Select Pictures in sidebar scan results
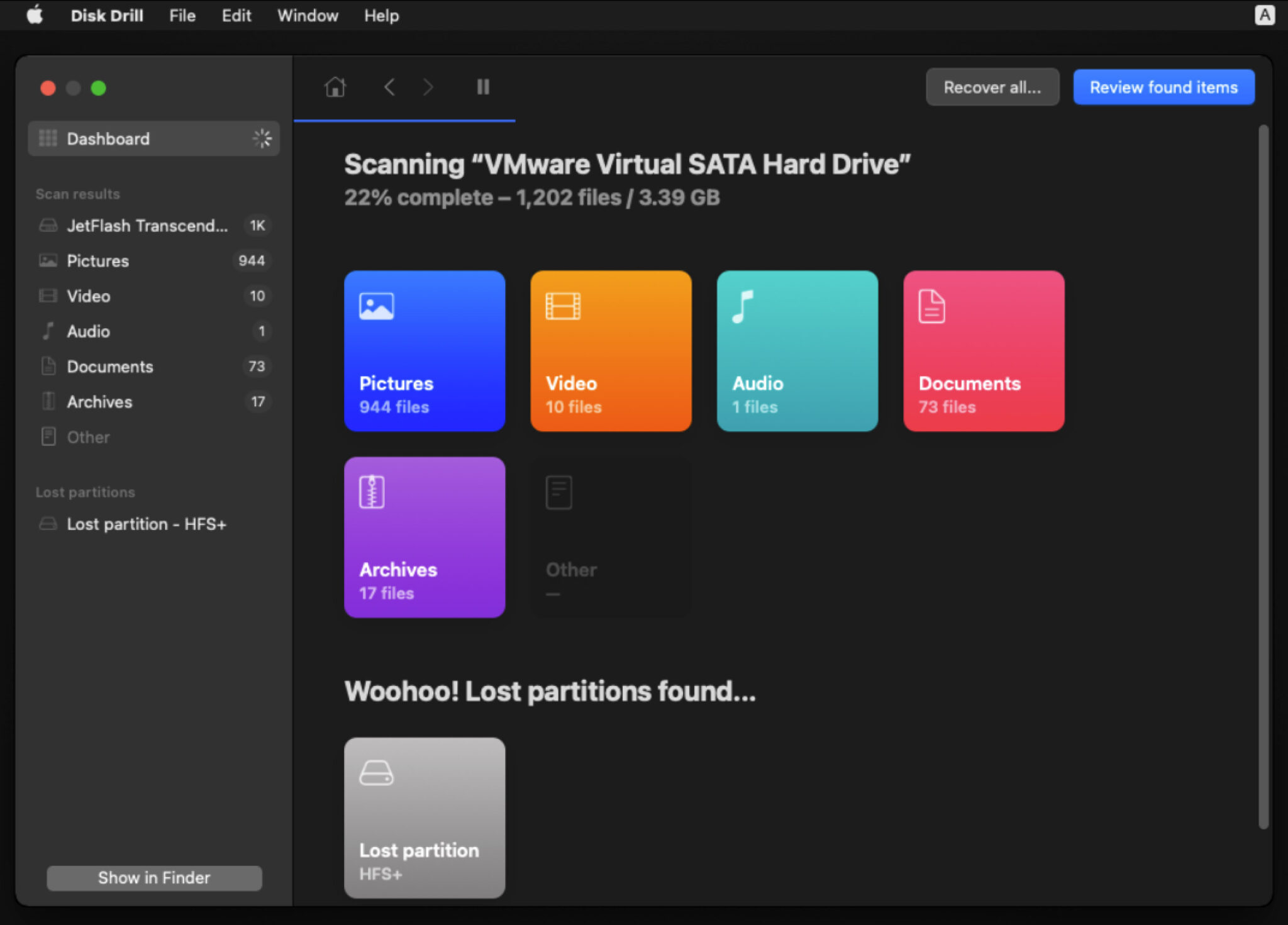Image resolution: width=1288 pixels, height=925 pixels. (x=98, y=261)
